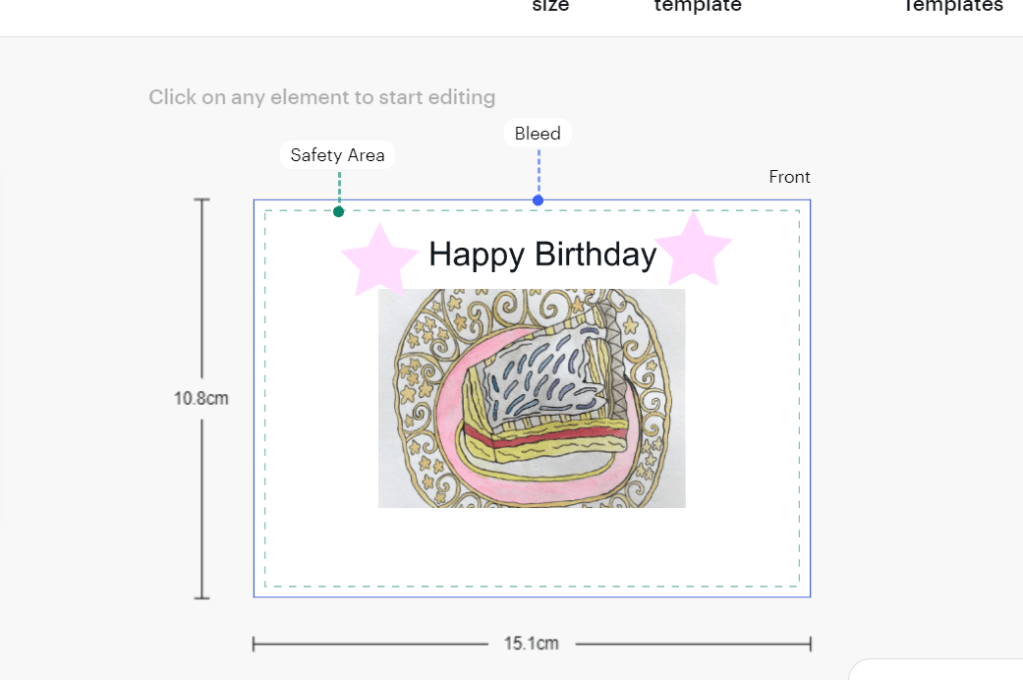Click the Safety Area label
The height and width of the screenshot is (680, 1023).
pos(337,155)
